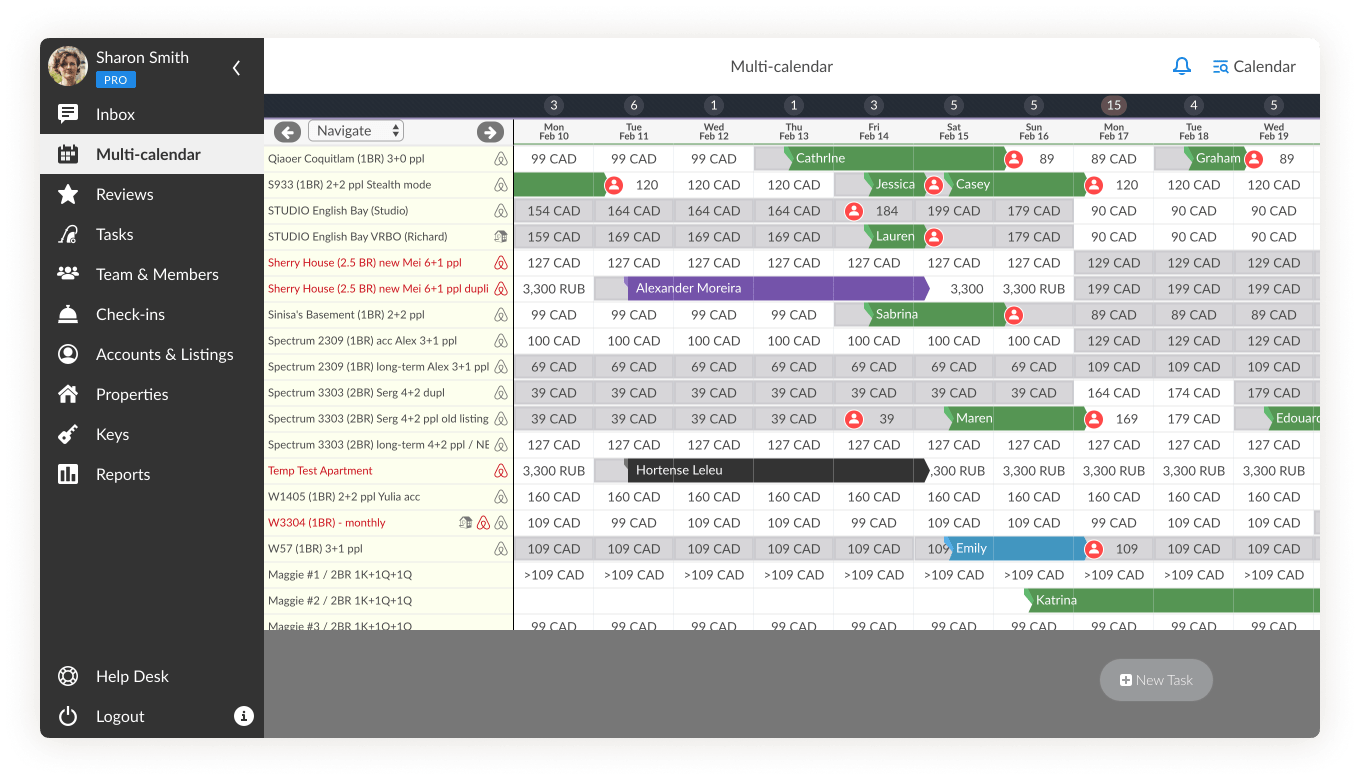Viewport: 1360px width, 780px height.
Task: Click the Check-ins bell icon
Action: [68, 314]
